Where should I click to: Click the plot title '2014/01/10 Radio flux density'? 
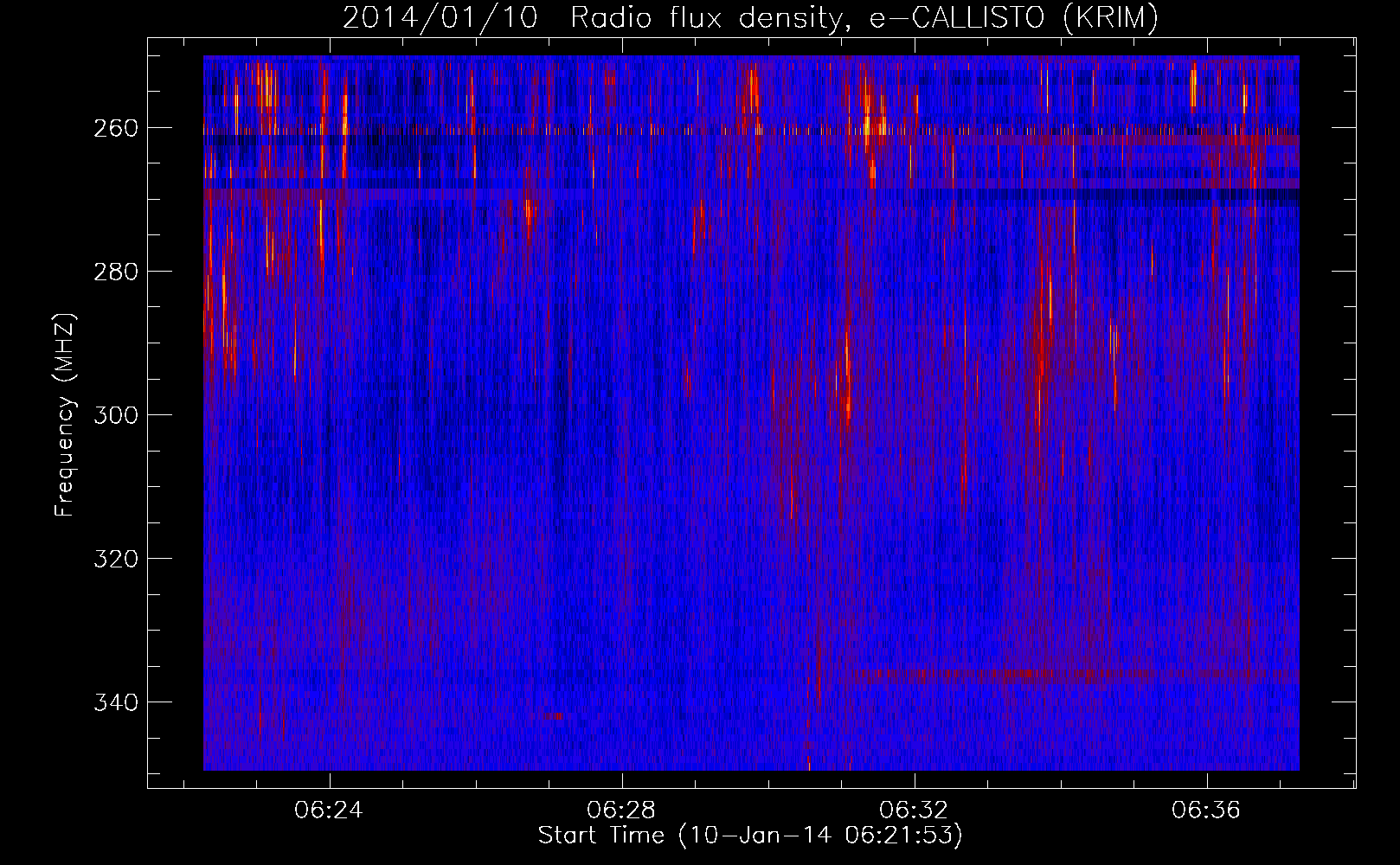coord(750,17)
